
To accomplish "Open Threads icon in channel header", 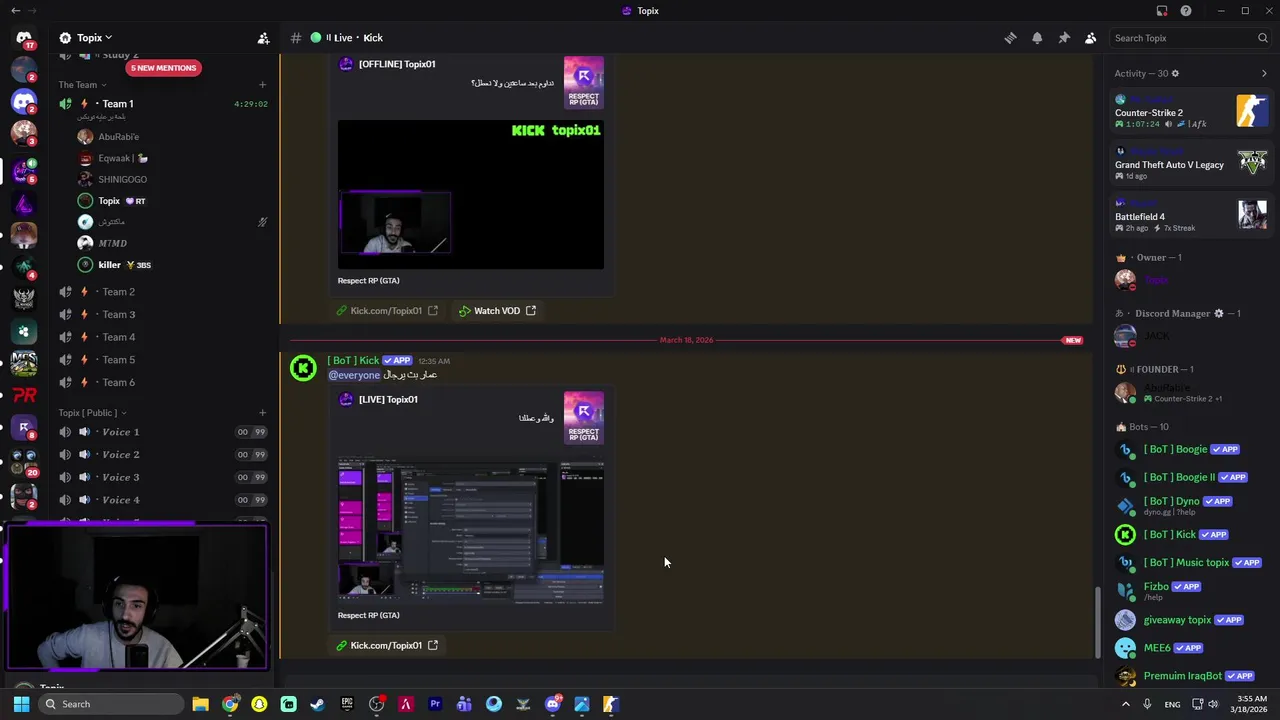I will (x=1010, y=38).
